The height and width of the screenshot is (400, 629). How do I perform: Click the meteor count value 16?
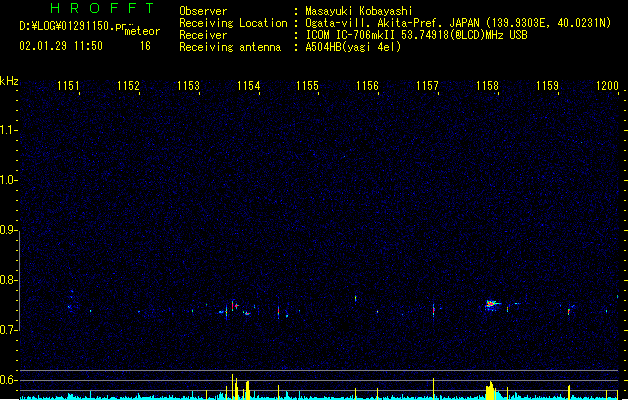coord(145,46)
